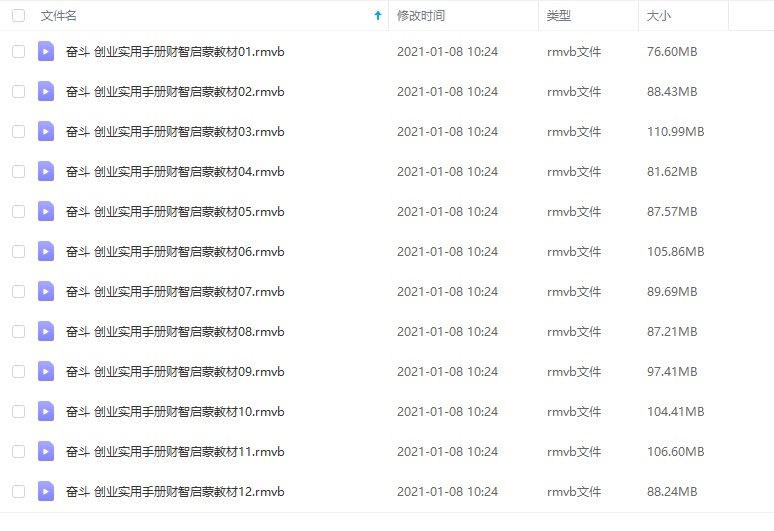Select checkbox next to 教材10.rmvb
Screen dimensions: 774x531
tap(18, 411)
